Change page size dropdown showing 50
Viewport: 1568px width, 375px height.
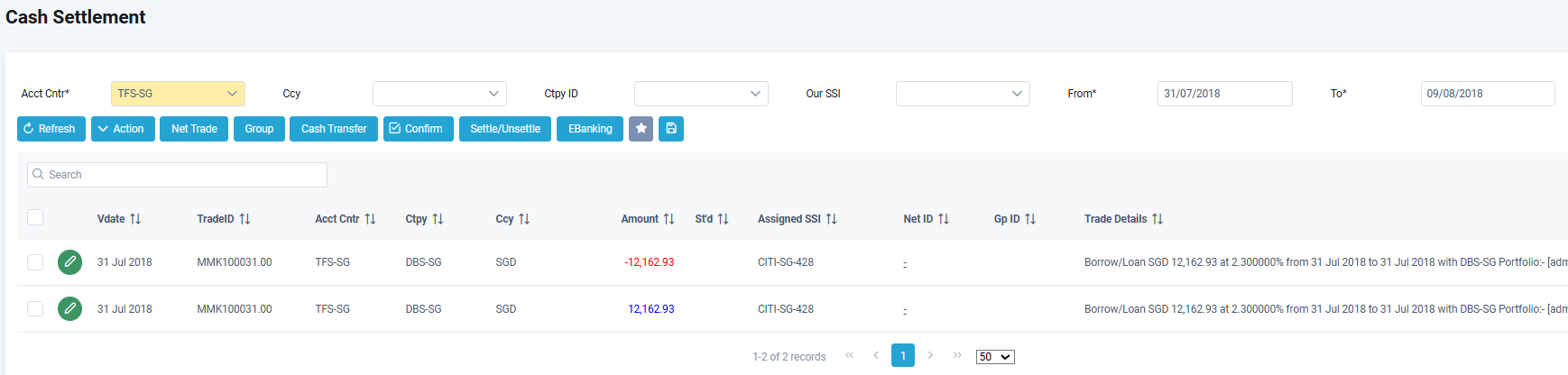995,357
